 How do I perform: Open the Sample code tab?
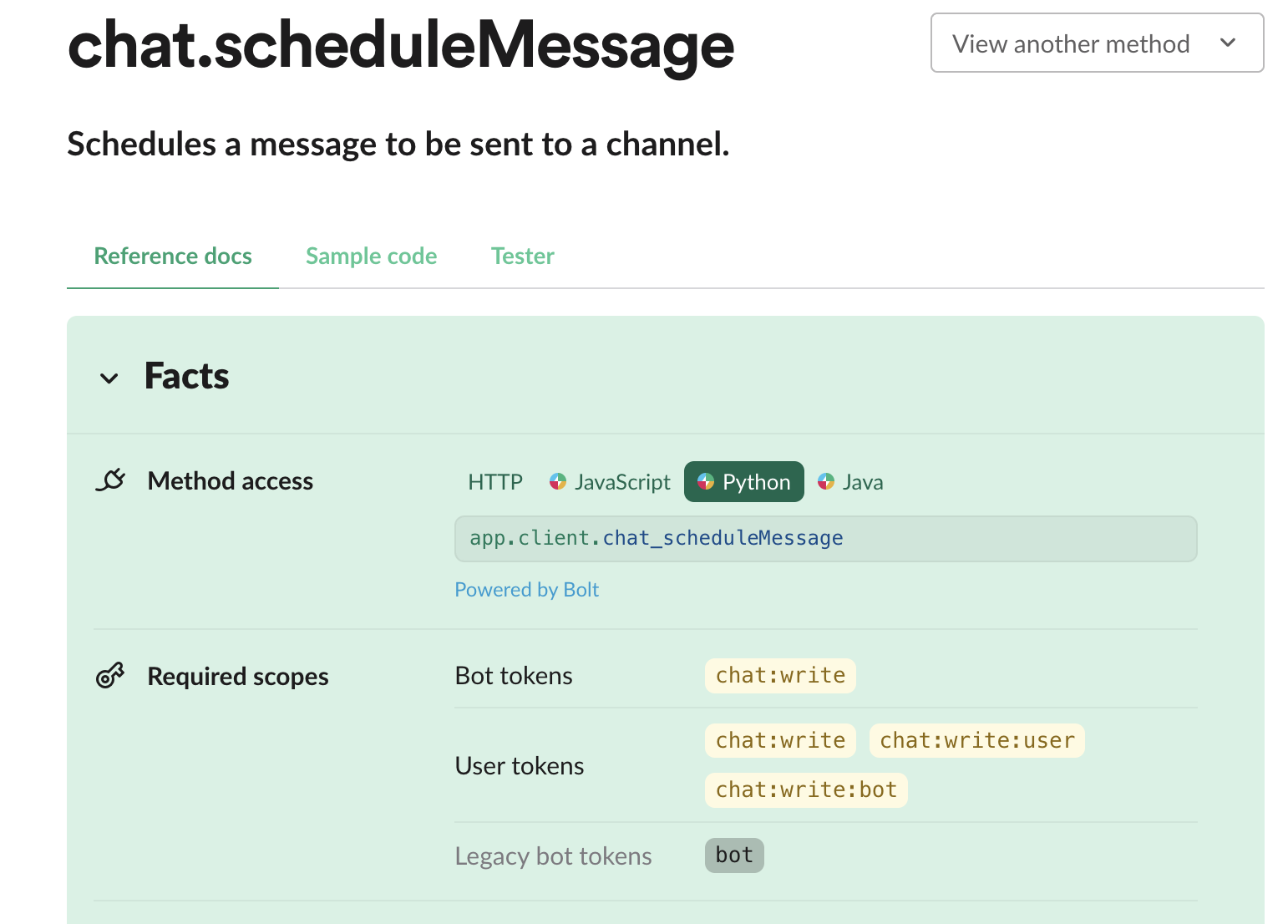coord(371,256)
